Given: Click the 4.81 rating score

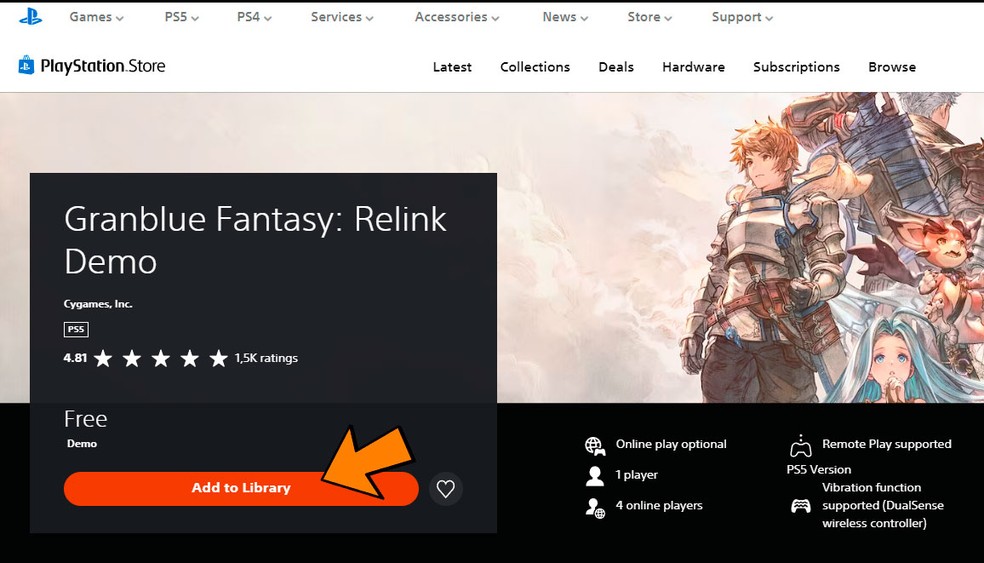Looking at the screenshot, I should click(x=75, y=358).
